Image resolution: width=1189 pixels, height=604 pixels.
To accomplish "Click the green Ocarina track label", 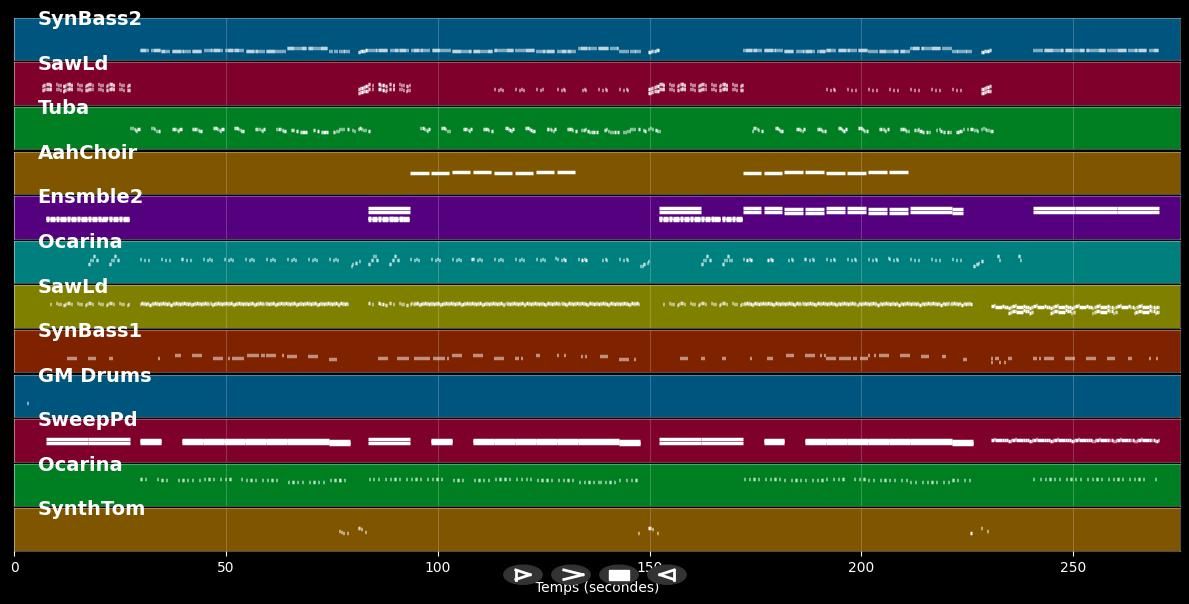I will (80, 465).
